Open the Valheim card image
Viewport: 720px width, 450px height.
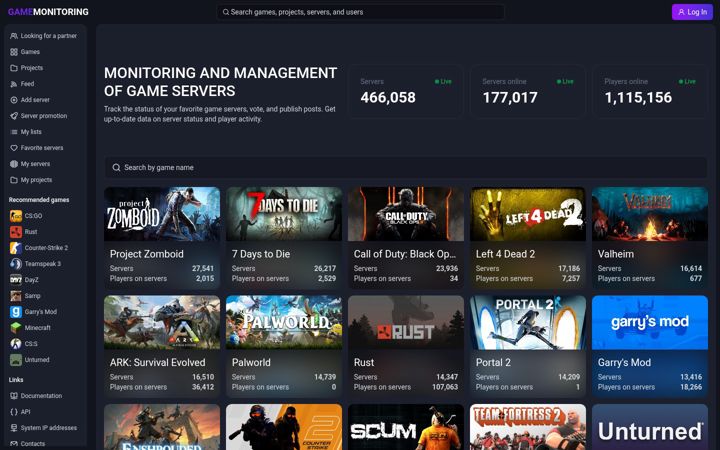pyautogui.click(x=650, y=214)
